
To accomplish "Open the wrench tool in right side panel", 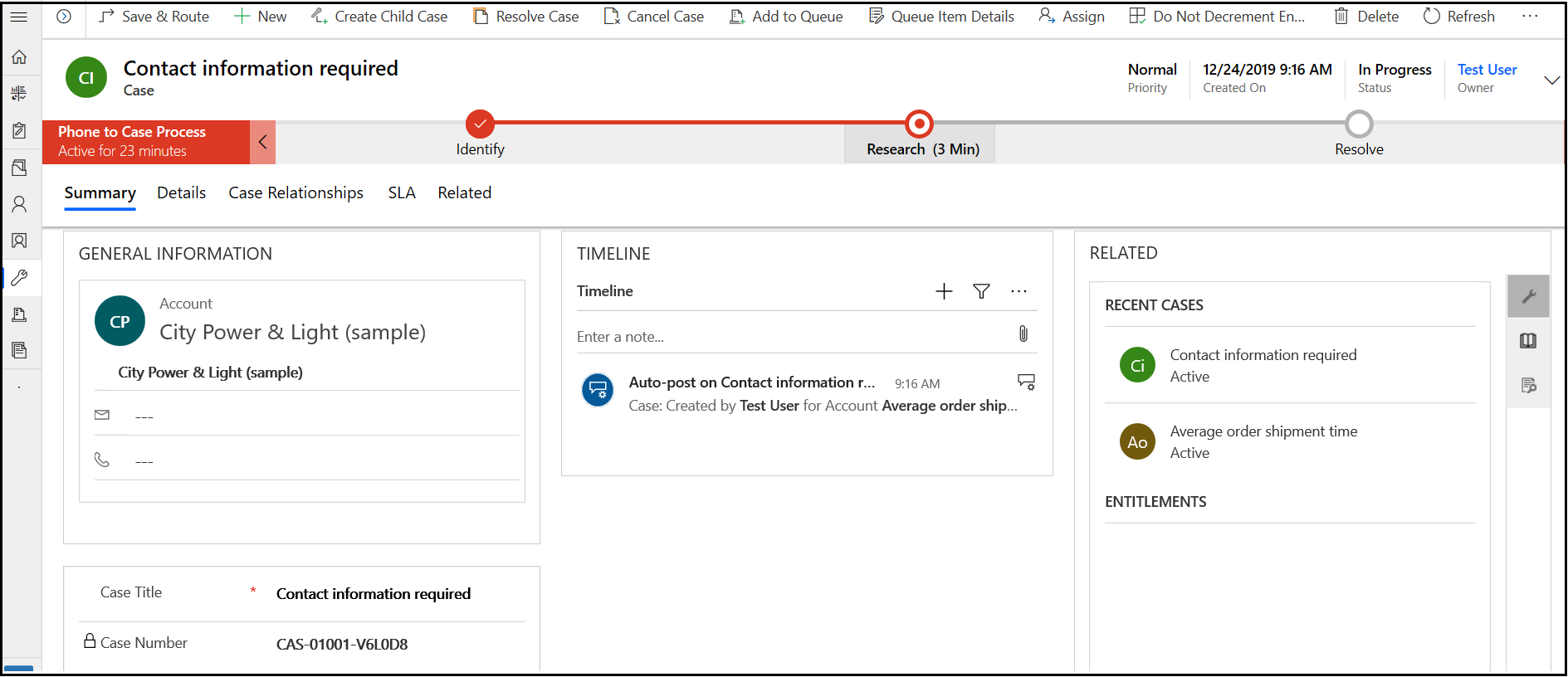I will (x=1528, y=296).
